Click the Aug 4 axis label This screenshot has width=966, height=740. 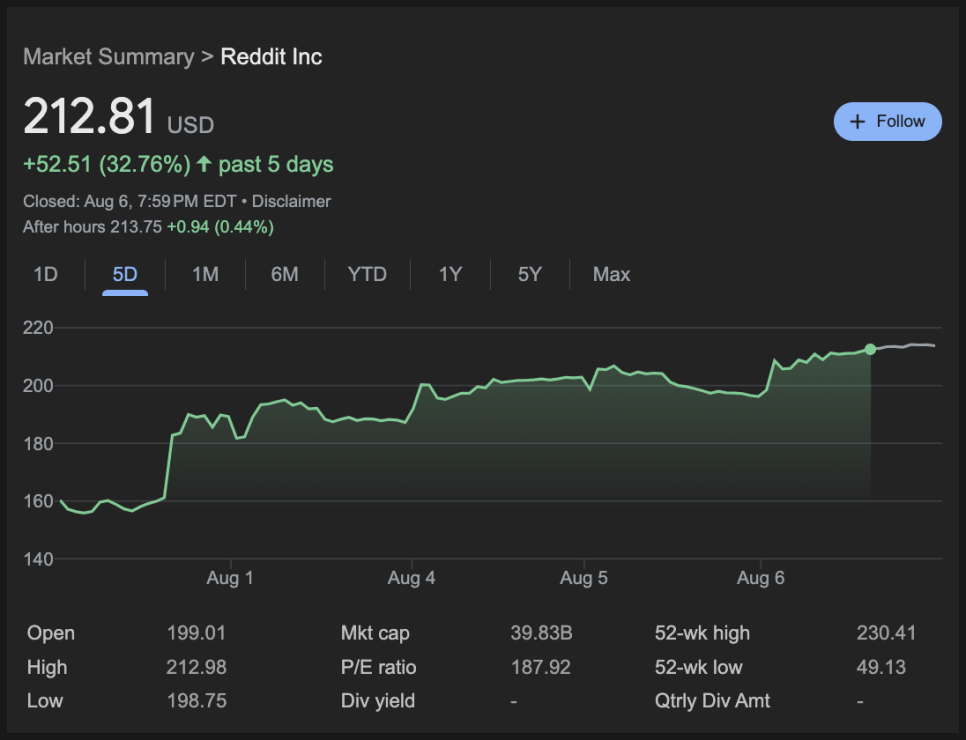click(x=412, y=578)
